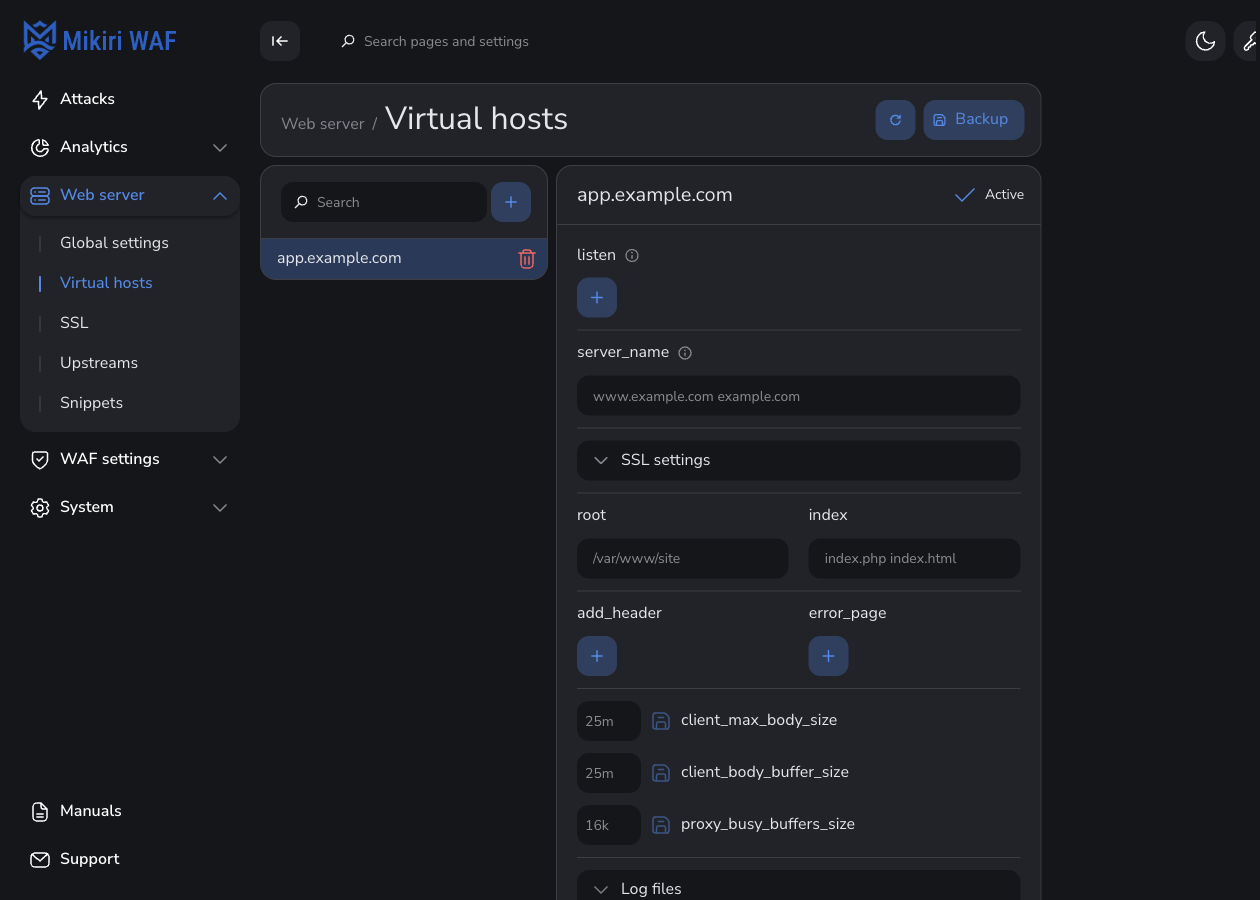The image size is (1260, 900).
Task: Save proxy_busy_buffers_size with disk icon
Action: (661, 825)
